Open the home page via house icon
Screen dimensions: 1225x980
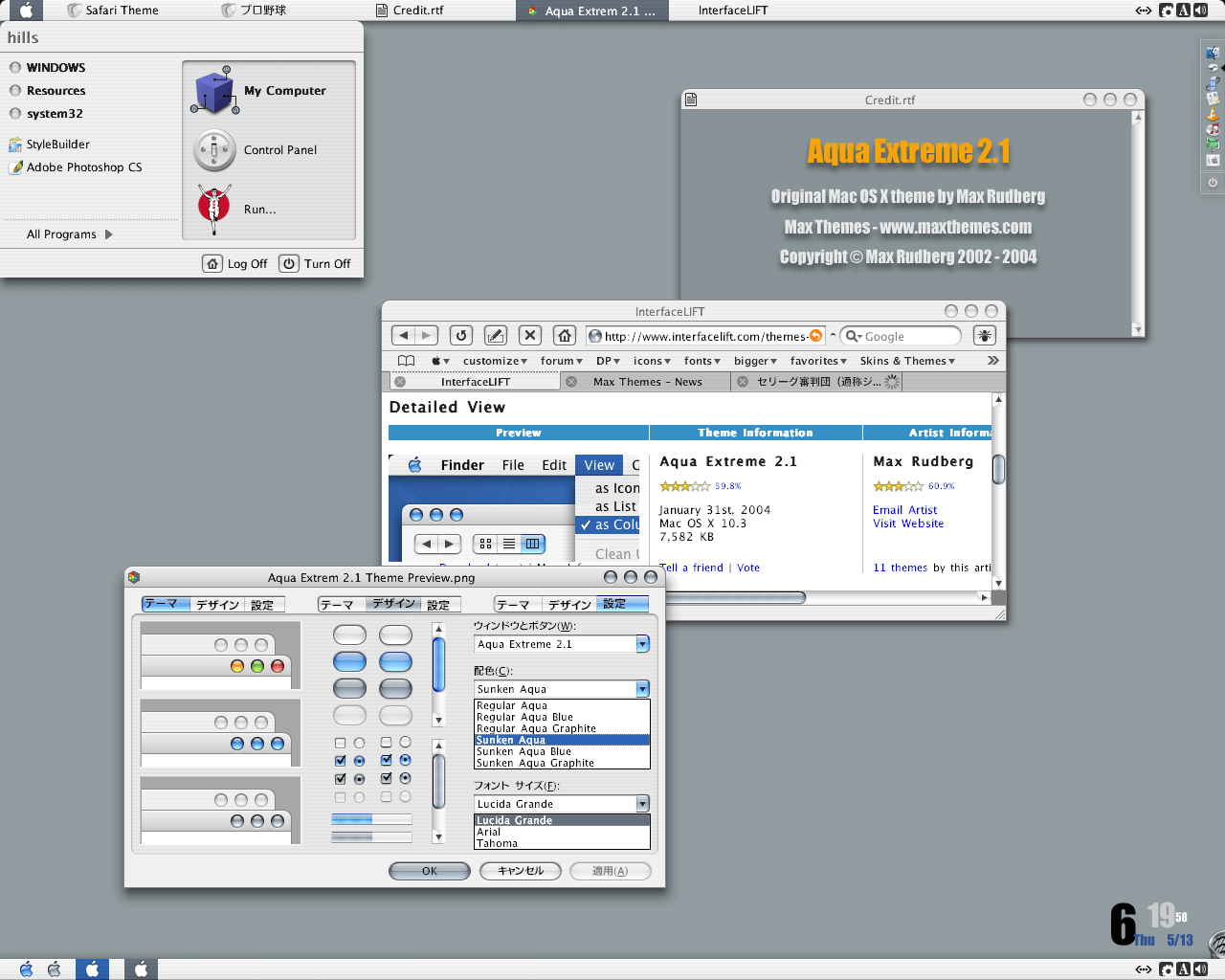(x=565, y=336)
